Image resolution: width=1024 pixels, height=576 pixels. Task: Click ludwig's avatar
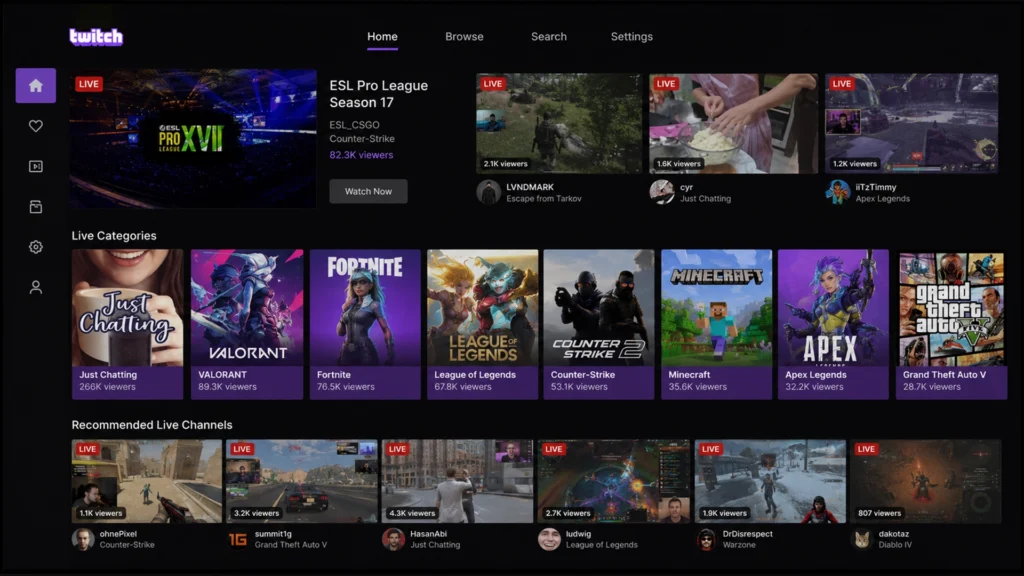pos(549,539)
